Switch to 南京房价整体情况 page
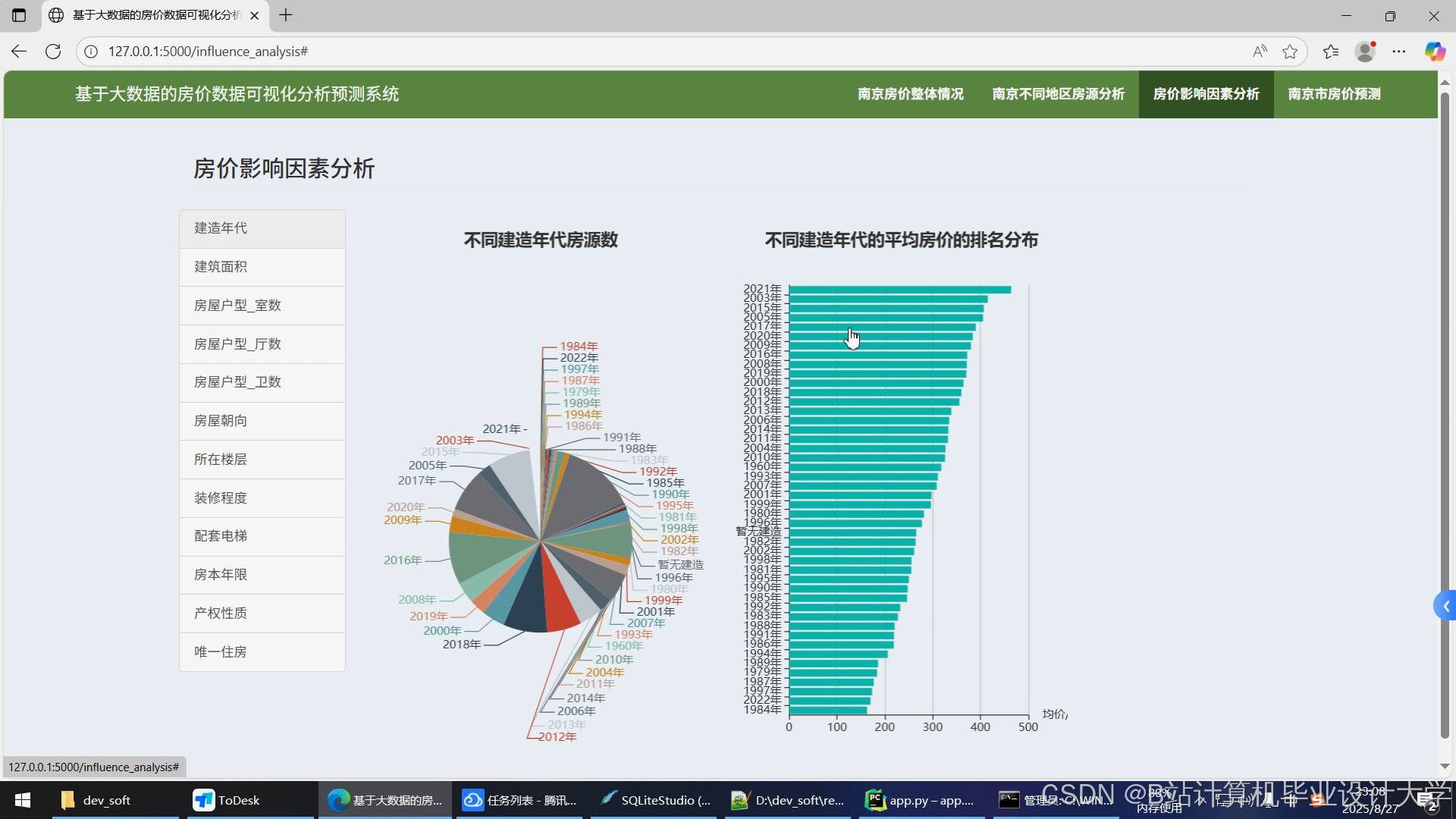The image size is (1456, 819). click(910, 94)
